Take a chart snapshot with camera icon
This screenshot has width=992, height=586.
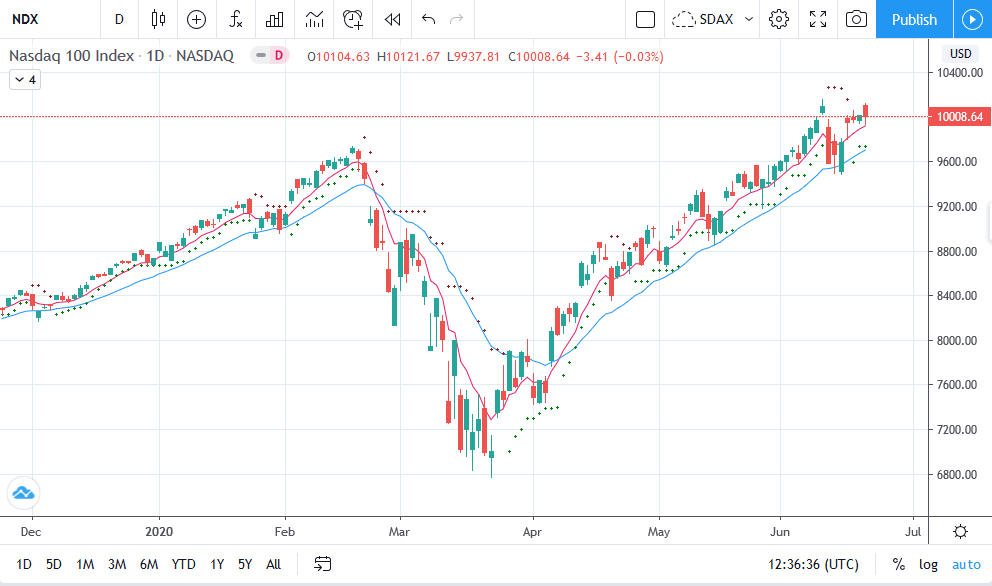click(x=856, y=19)
